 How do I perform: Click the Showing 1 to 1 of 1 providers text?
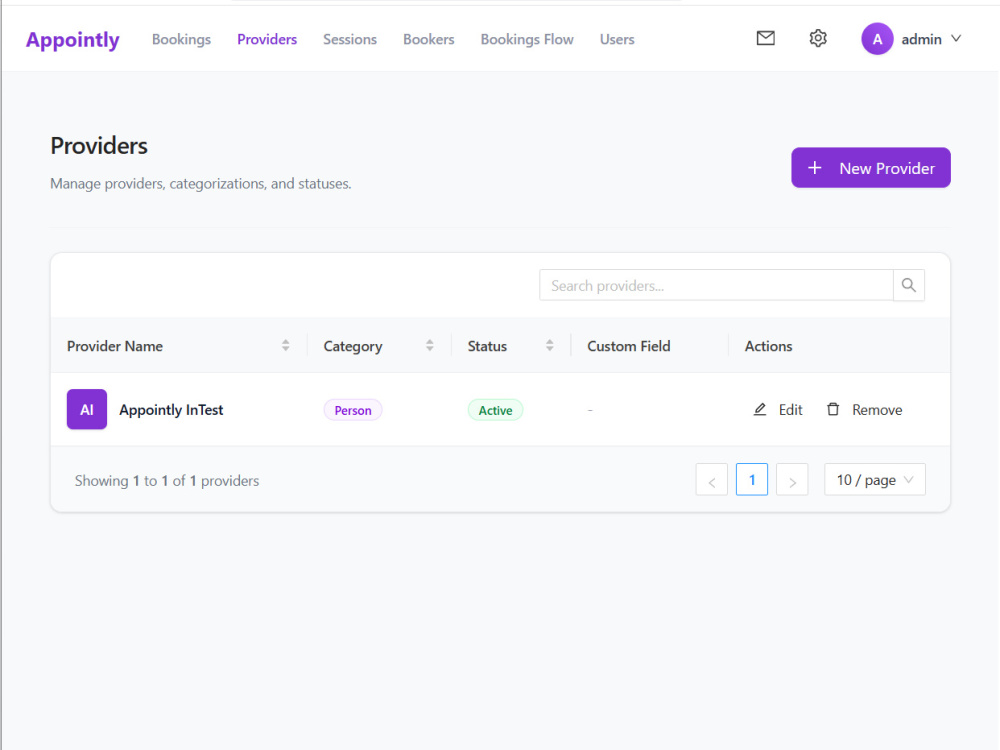[167, 480]
